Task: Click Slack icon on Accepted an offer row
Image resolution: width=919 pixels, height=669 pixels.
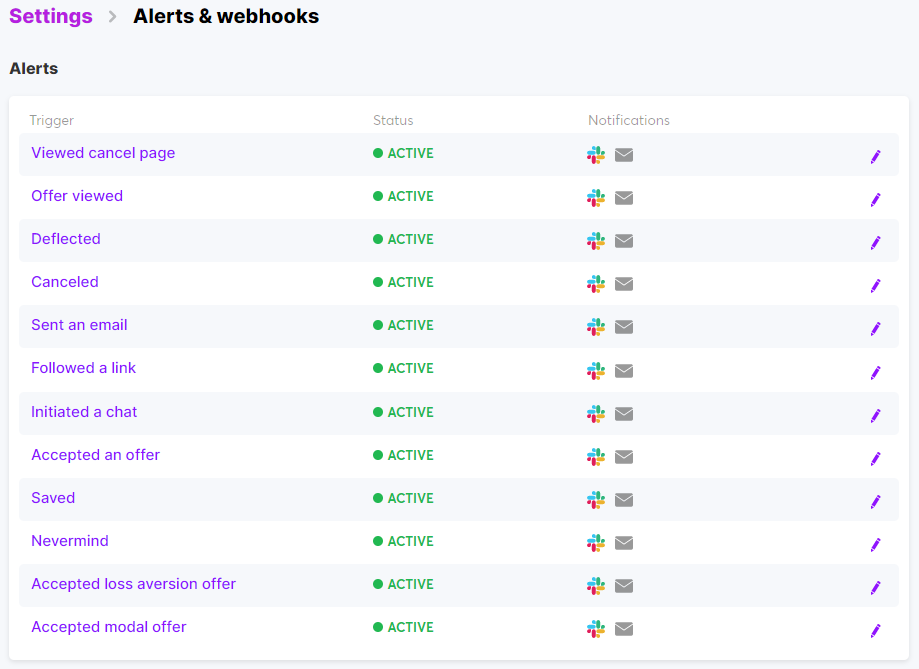Action: [x=596, y=457]
